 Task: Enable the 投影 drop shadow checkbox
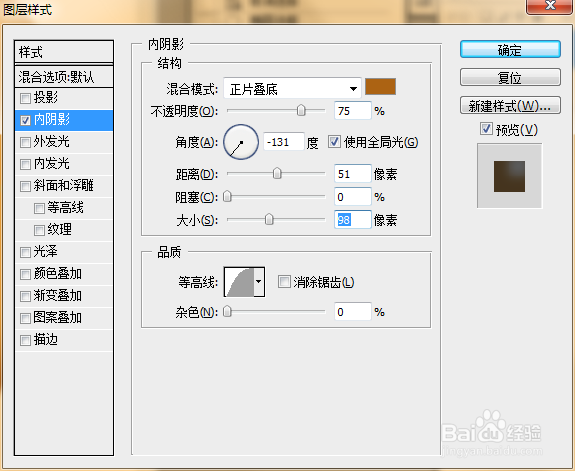click(25, 98)
